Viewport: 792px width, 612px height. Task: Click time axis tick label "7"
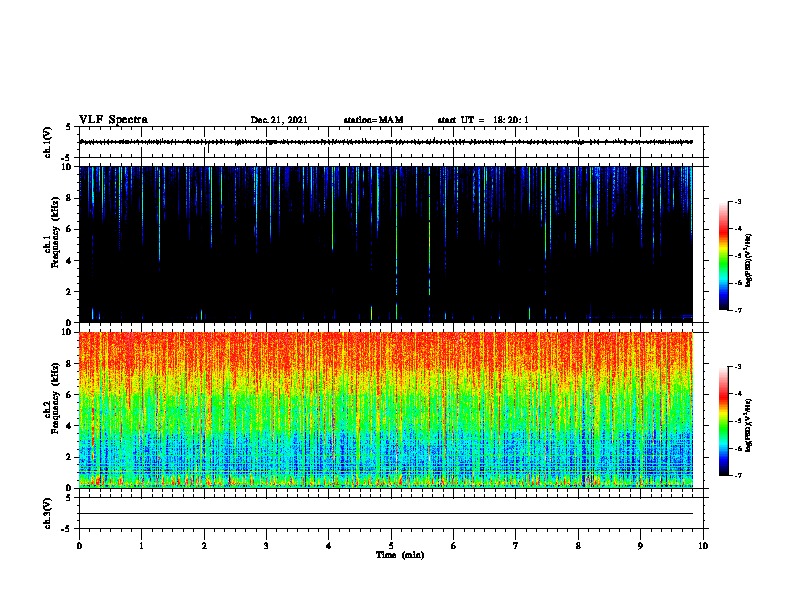516,546
